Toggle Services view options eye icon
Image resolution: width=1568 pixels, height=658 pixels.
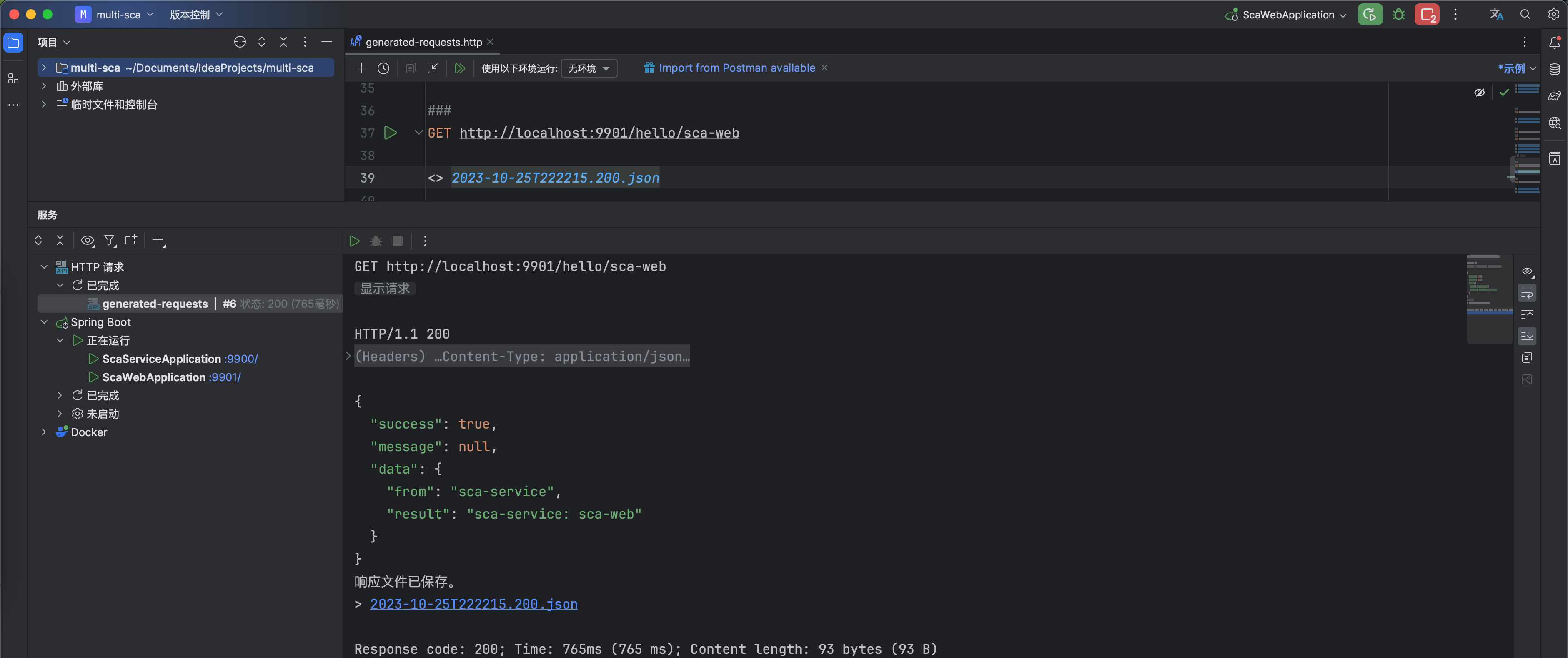coord(88,241)
